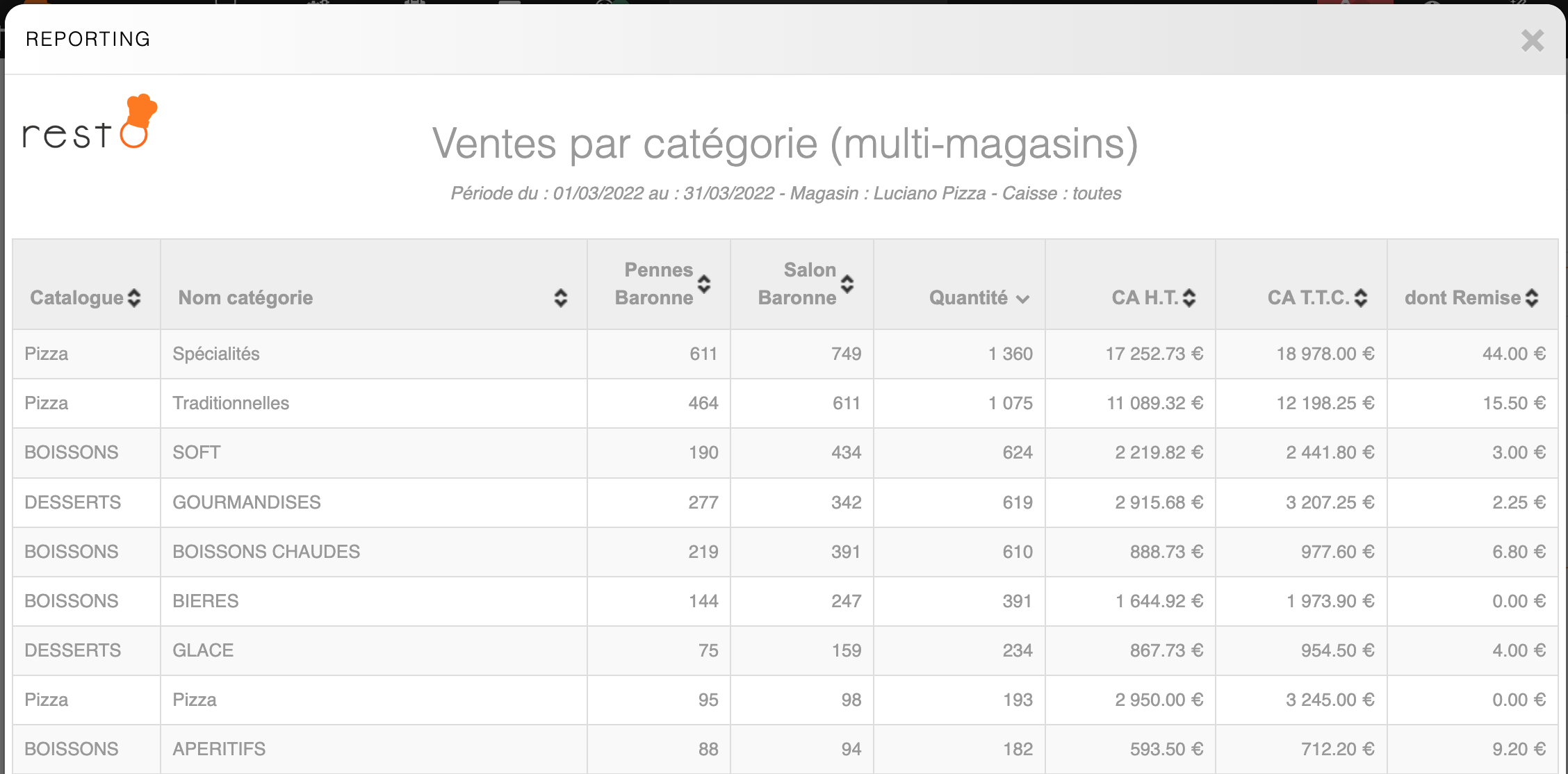
Task: Select the Traditionnelles category cell
Action: point(231,403)
